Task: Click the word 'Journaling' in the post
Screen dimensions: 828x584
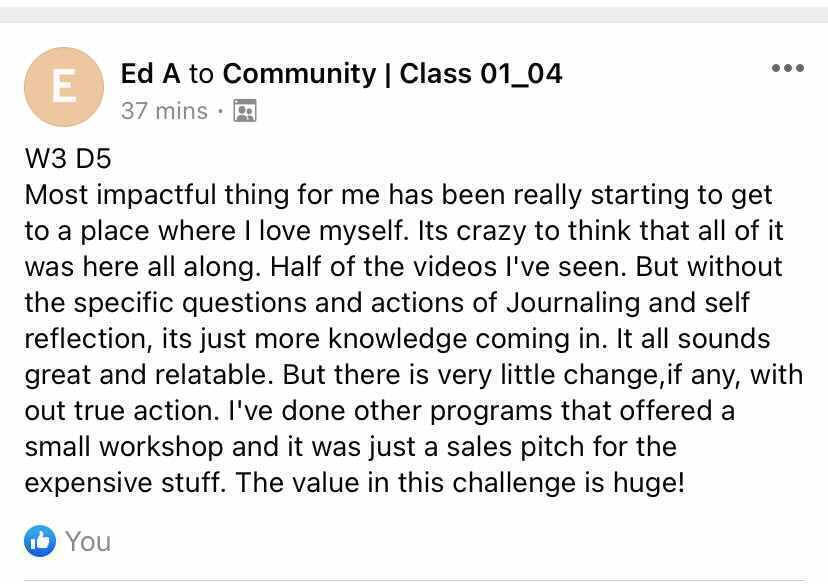Action: [572, 302]
